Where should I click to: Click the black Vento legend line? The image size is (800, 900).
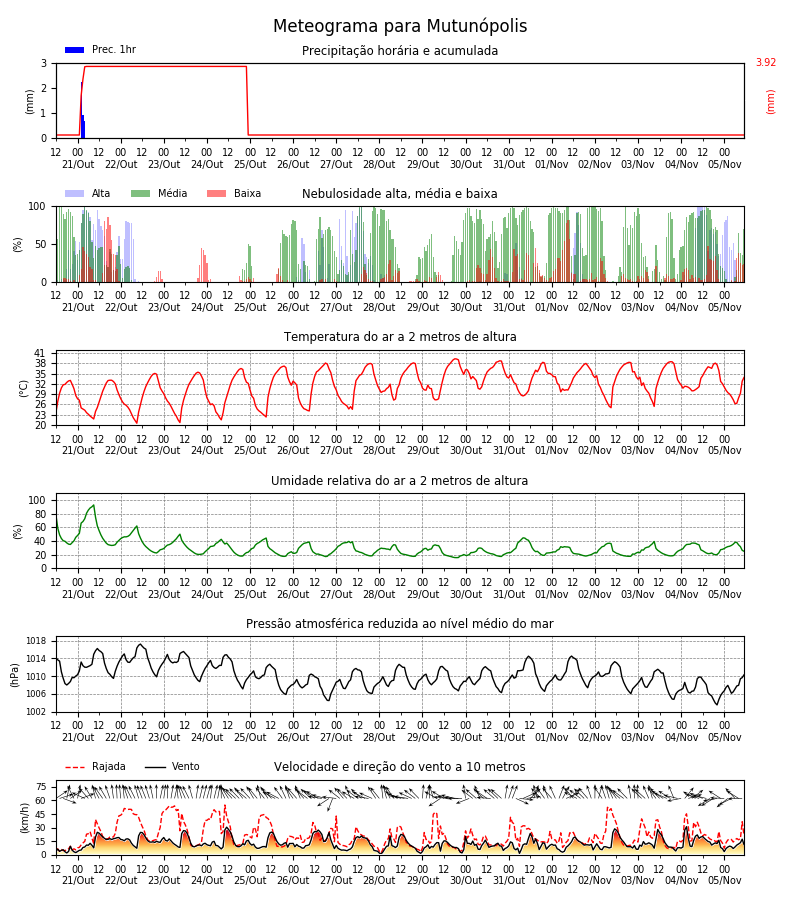(155, 767)
